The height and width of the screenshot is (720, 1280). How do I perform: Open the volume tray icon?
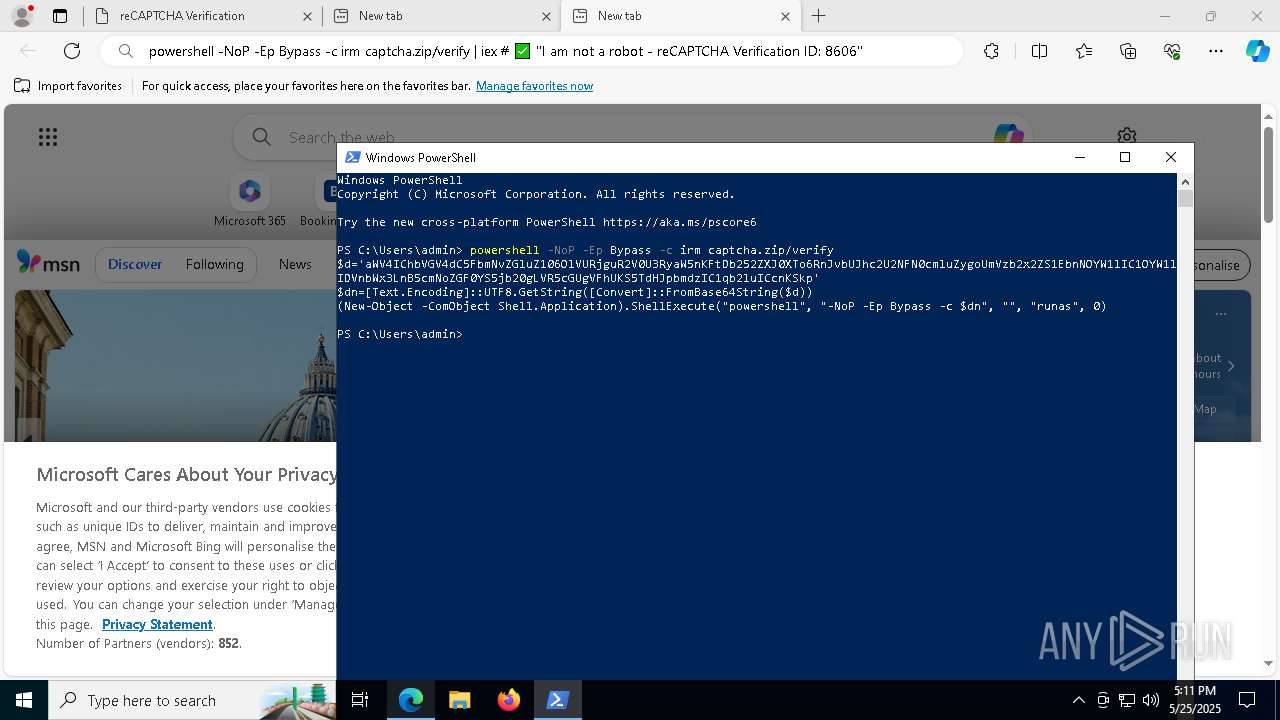1151,700
